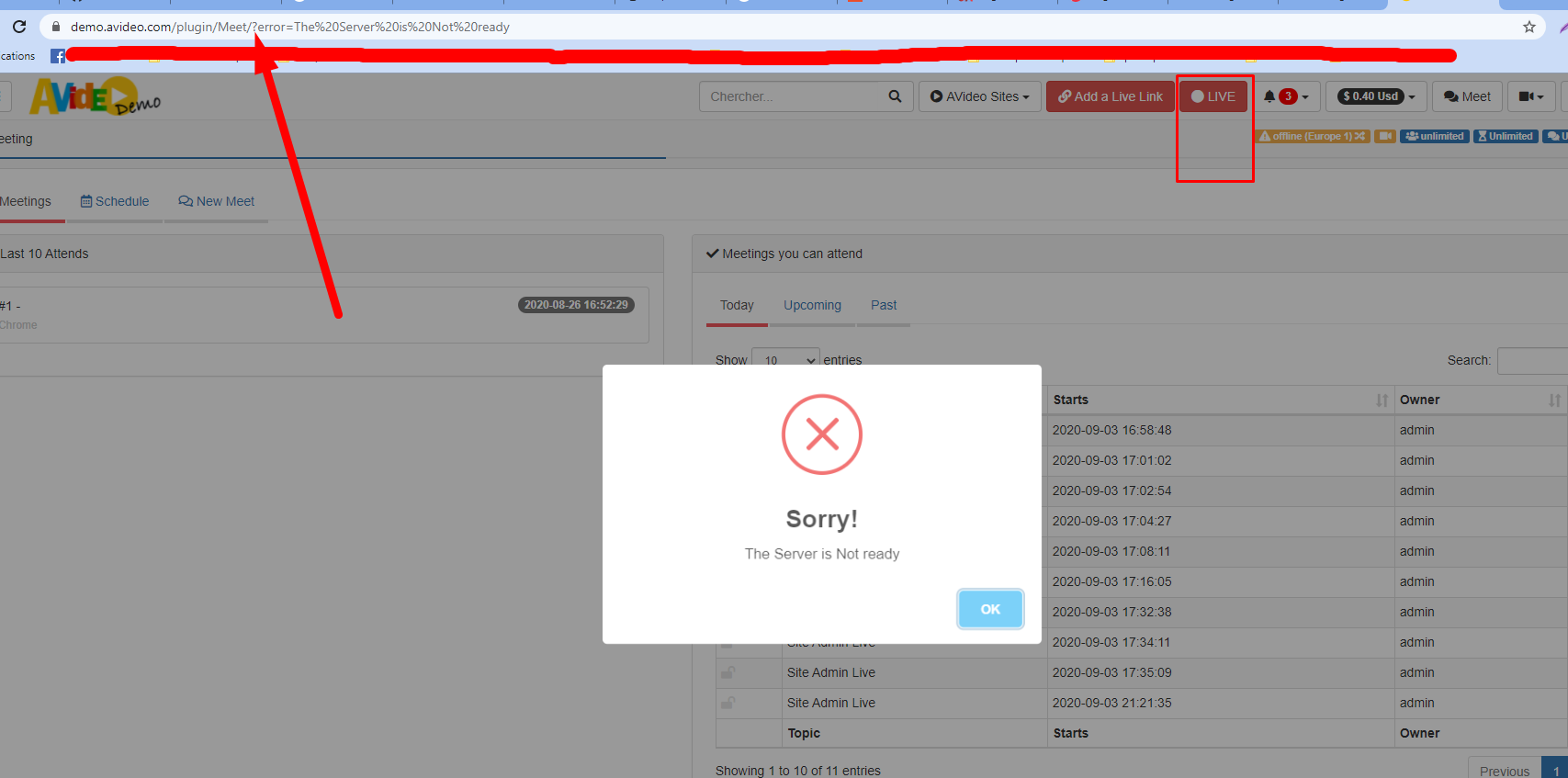The height and width of the screenshot is (778, 1568).
Task: Click the lock icon beside the 17:35:09 Site Admin Live row
Action: pyautogui.click(x=728, y=672)
